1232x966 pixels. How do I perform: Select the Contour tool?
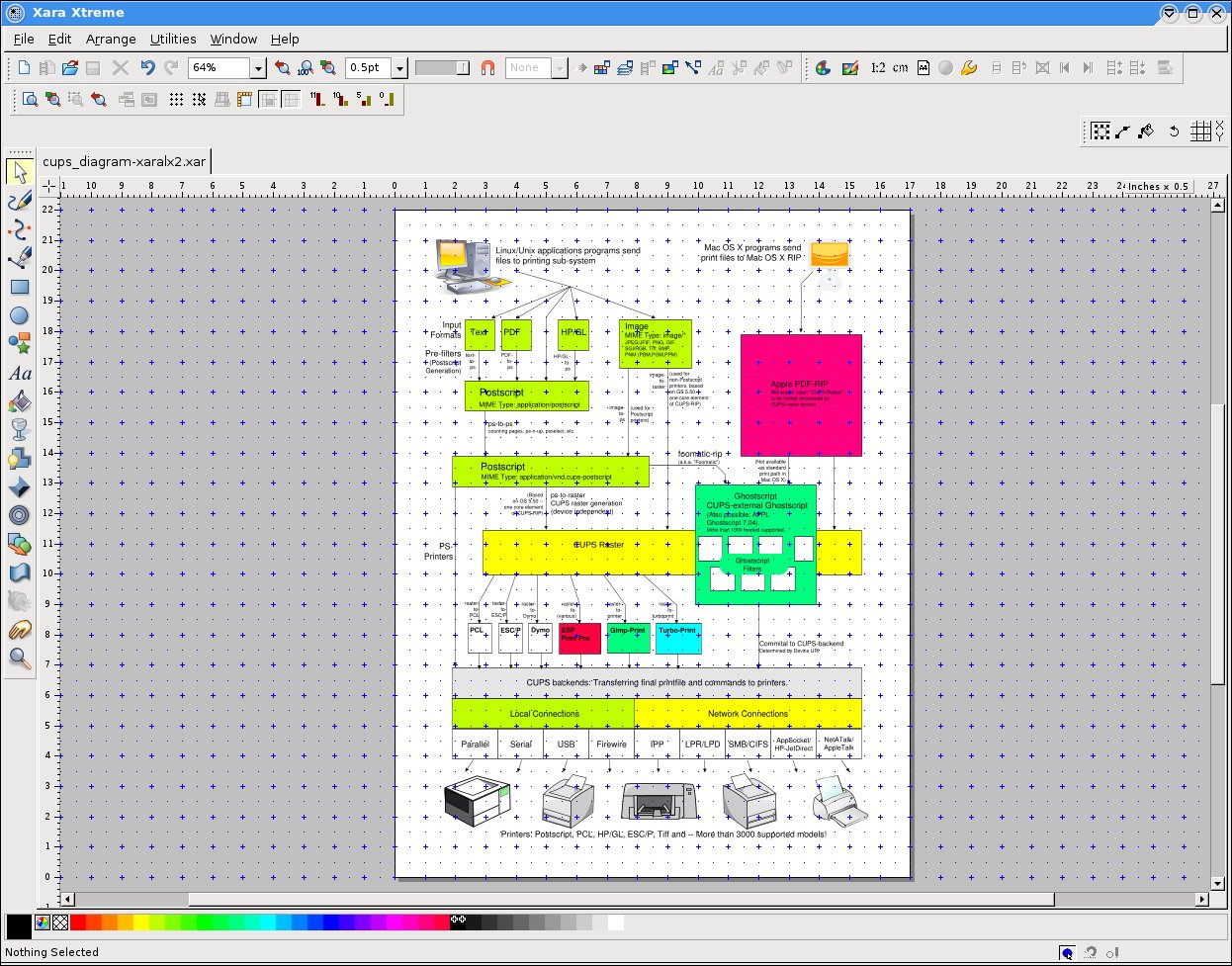pyautogui.click(x=20, y=515)
